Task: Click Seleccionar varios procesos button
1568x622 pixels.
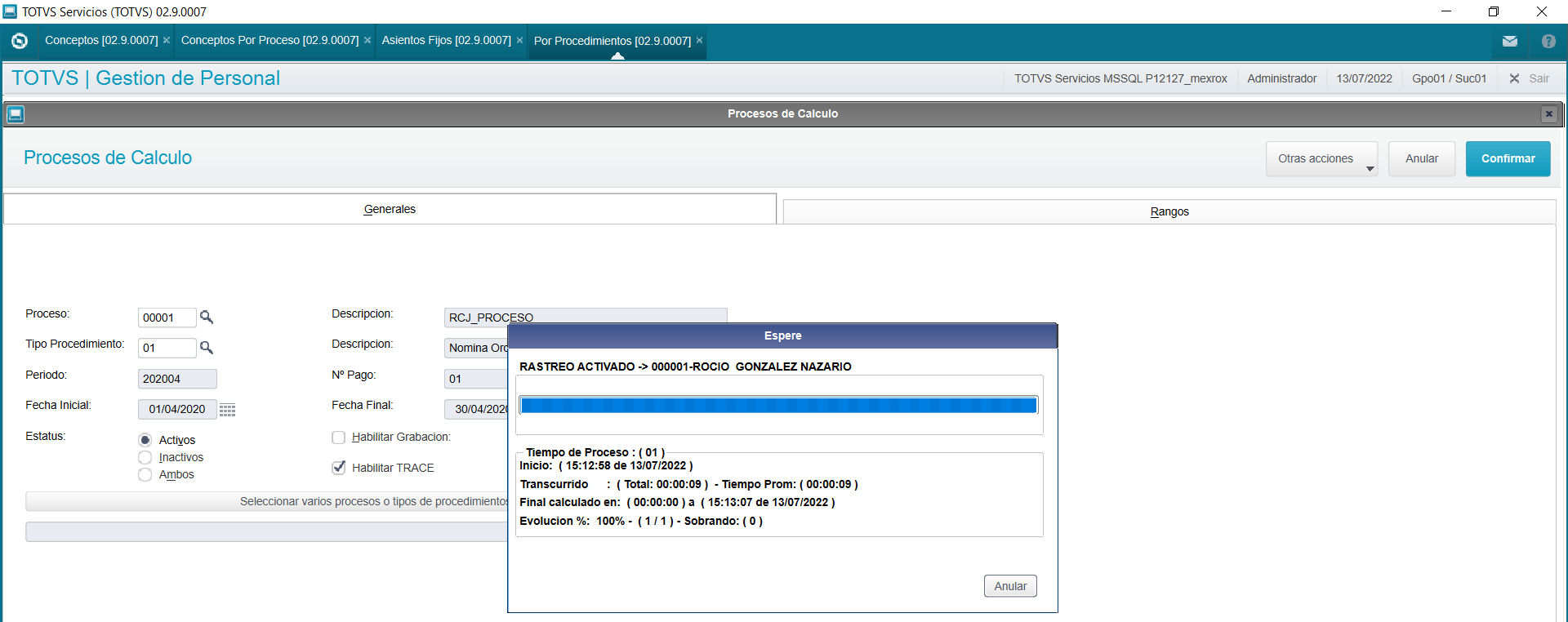Action: 267,501
